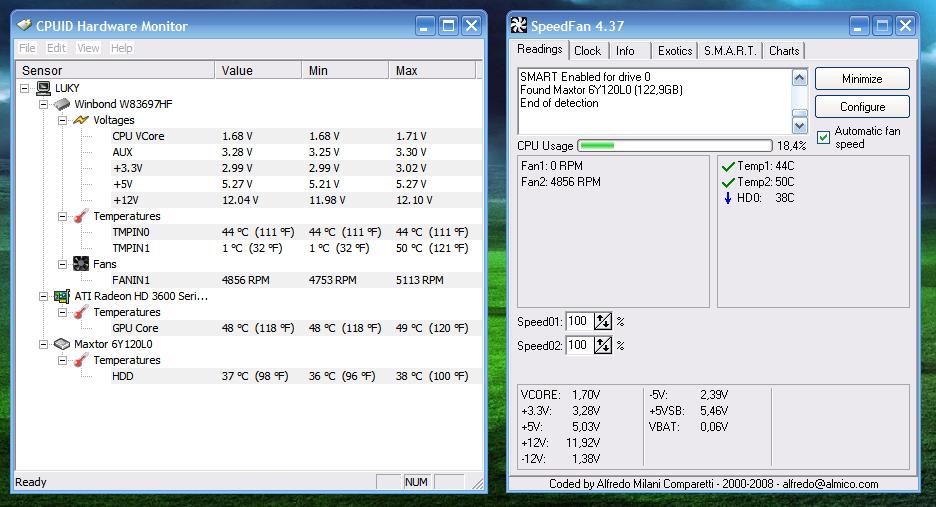Click thermometer icon under Maxtor Temperatures
Screen dimensions: 936x507
[x=81, y=360]
